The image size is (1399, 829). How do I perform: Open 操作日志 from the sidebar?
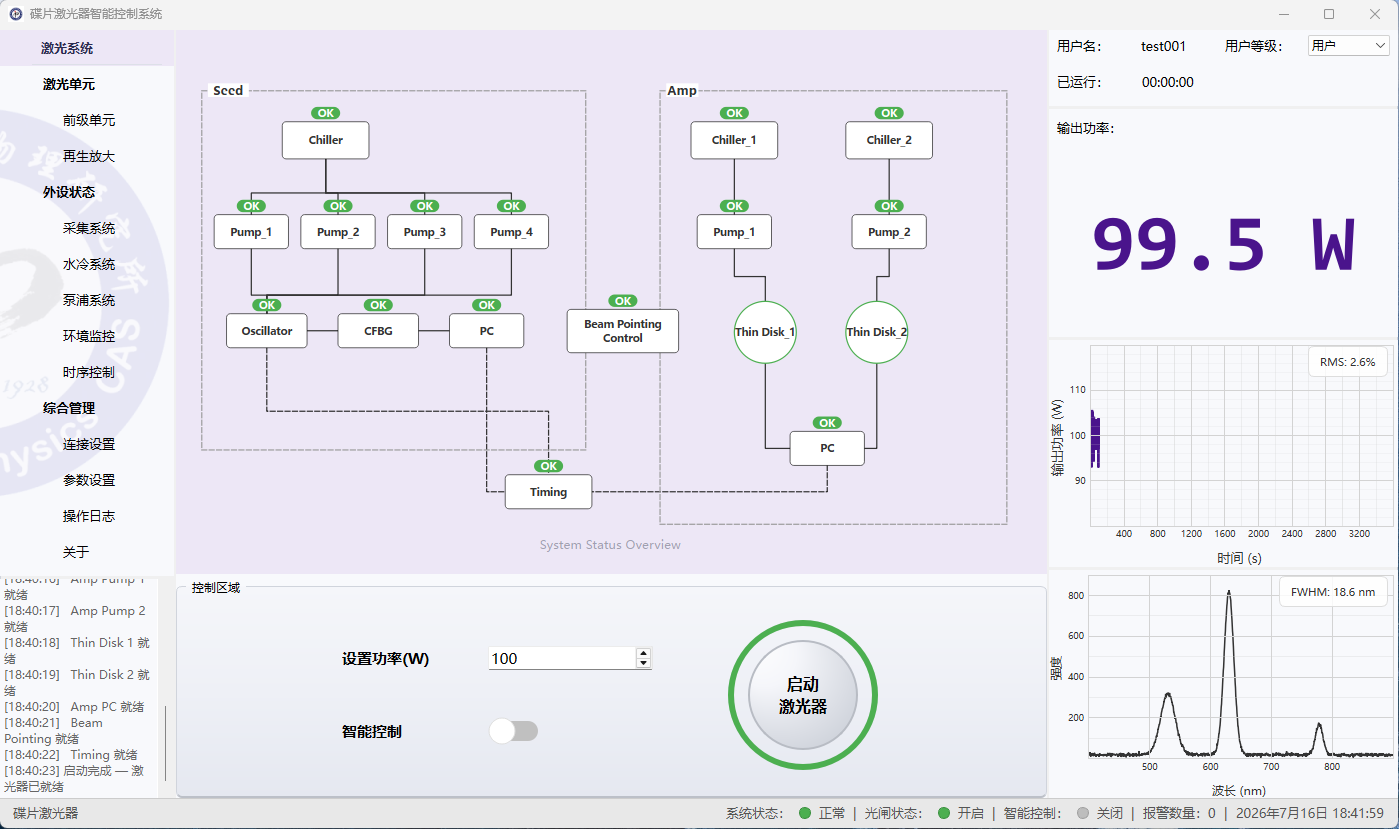pyautogui.click(x=88, y=516)
